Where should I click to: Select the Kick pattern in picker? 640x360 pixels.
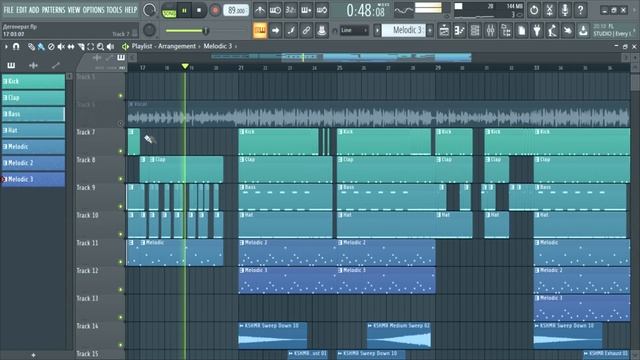click(33, 81)
